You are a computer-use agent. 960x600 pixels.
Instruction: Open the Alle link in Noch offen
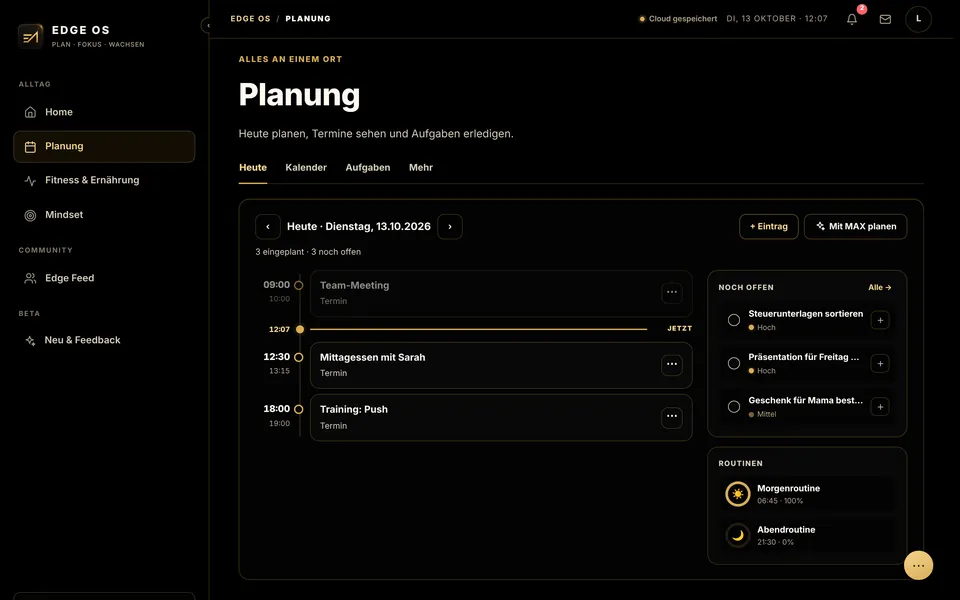click(880, 287)
